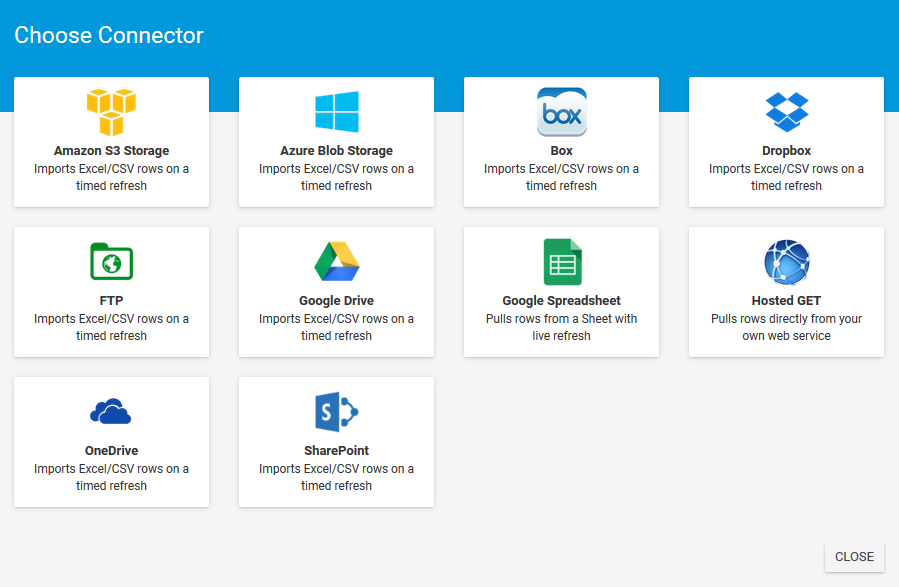Choose the Box connector title
This screenshot has width=899, height=587.
pyautogui.click(x=561, y=151)
